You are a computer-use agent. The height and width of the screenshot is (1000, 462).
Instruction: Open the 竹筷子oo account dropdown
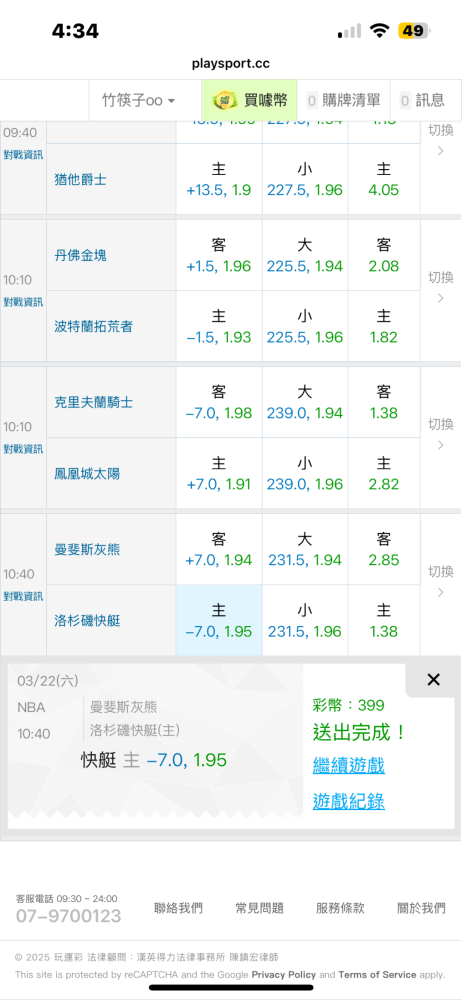tap(139, 101)
